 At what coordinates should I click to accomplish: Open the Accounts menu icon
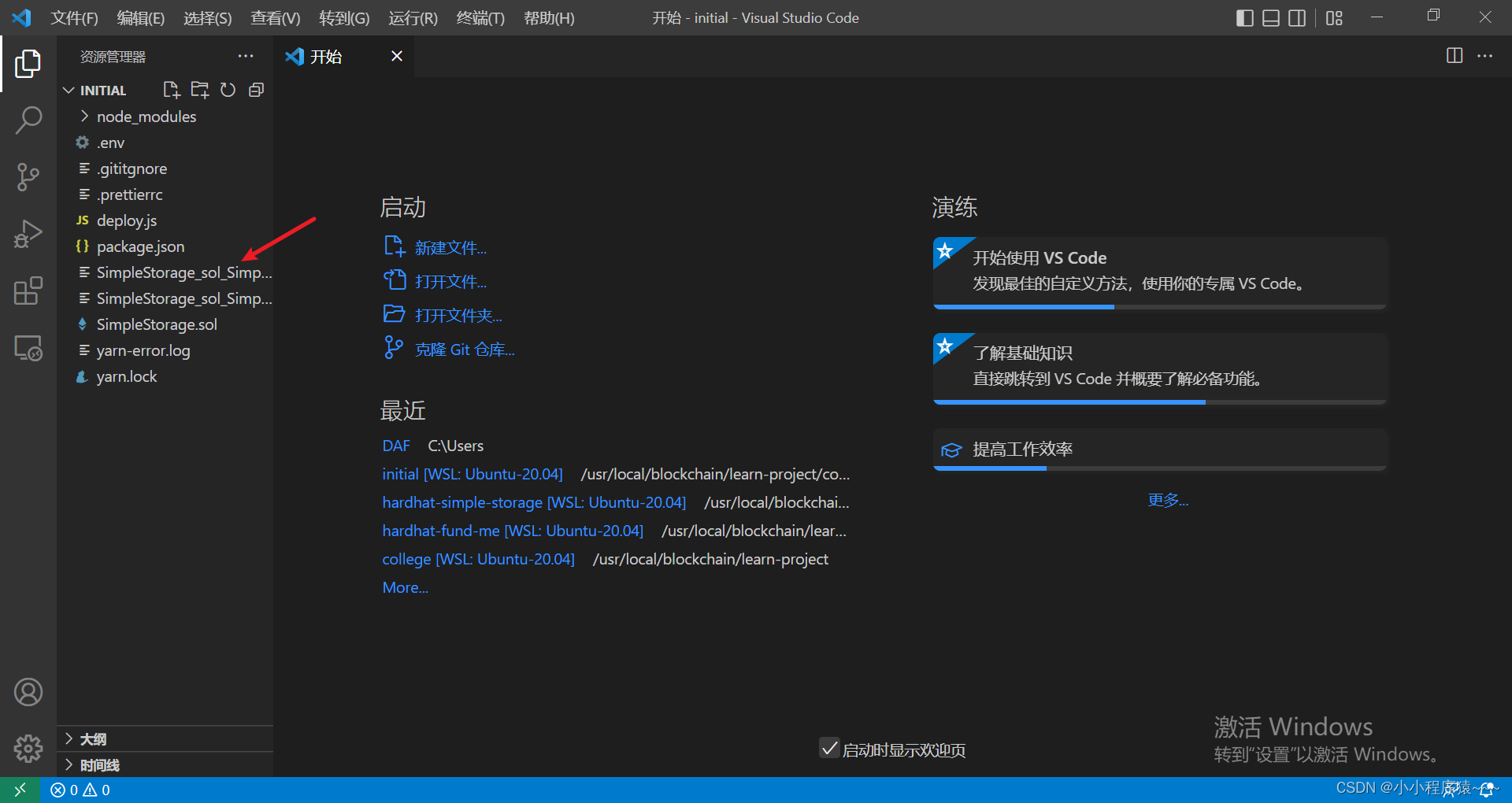coord(28,692)
